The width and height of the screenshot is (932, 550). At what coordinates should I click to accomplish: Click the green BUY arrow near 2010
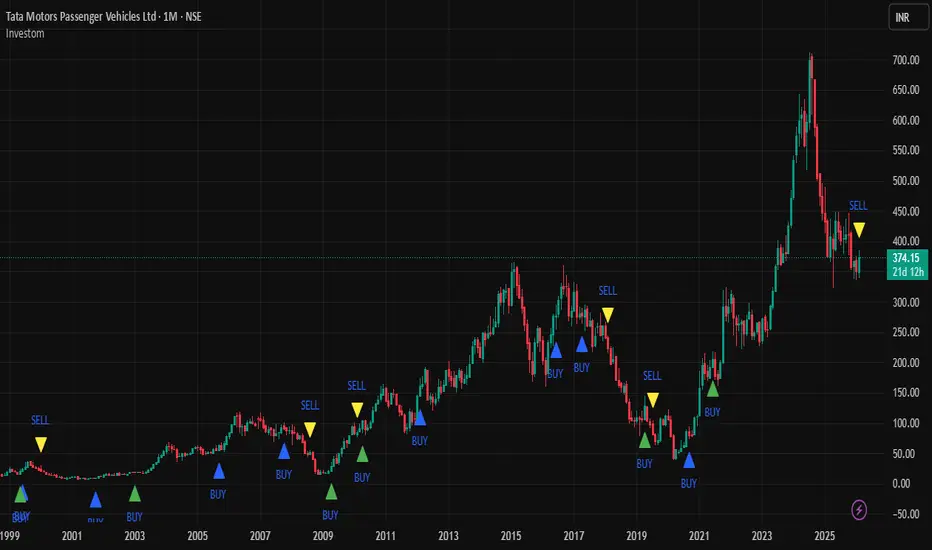[x=363, y=454]
